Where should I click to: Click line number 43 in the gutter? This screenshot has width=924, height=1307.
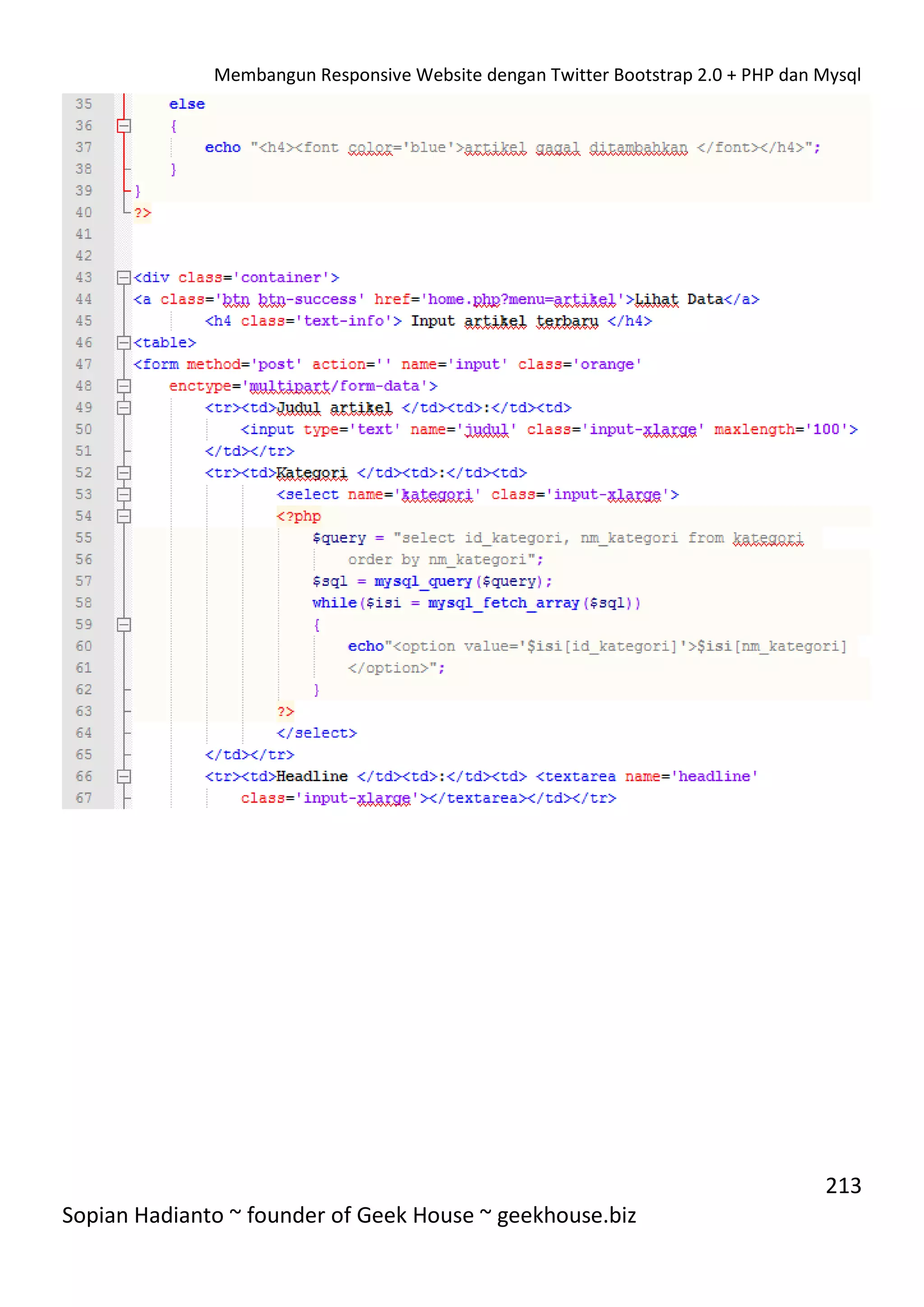(83, 277)
